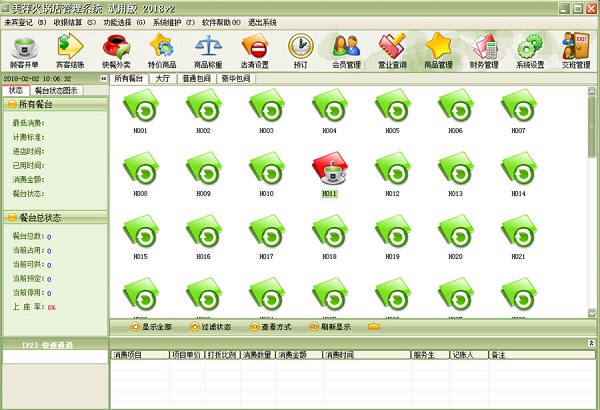Image resolution: width=600 pixels, height=410 pixels.
Task: Click the 商品管理 star icon
Action: [x=438, y=51]
